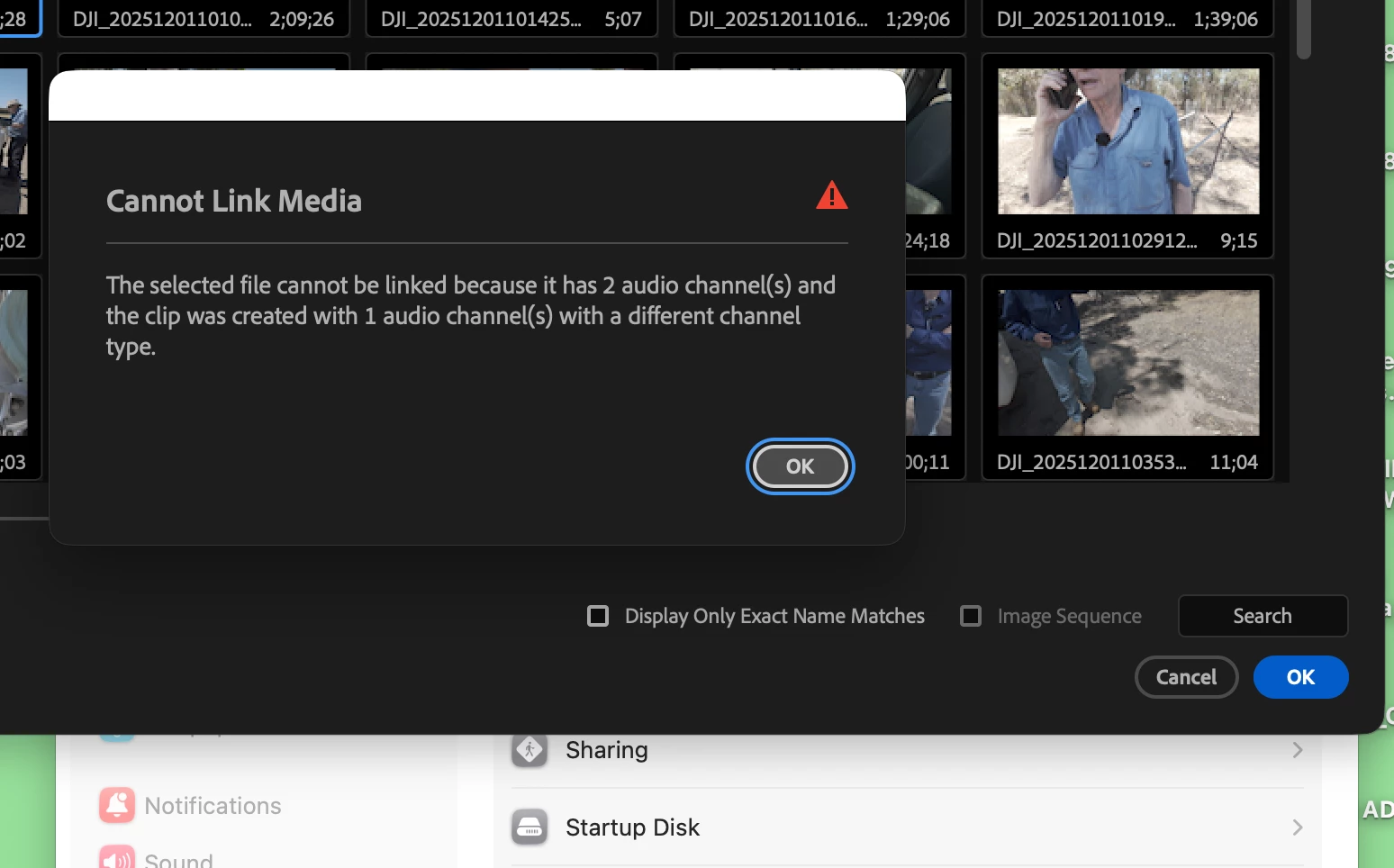Image resolution: width=1394 pixels, height=868 pixels.
Task: Select the DJI_2025120110353 clip thumbnail
Action: pos(1128,363)
